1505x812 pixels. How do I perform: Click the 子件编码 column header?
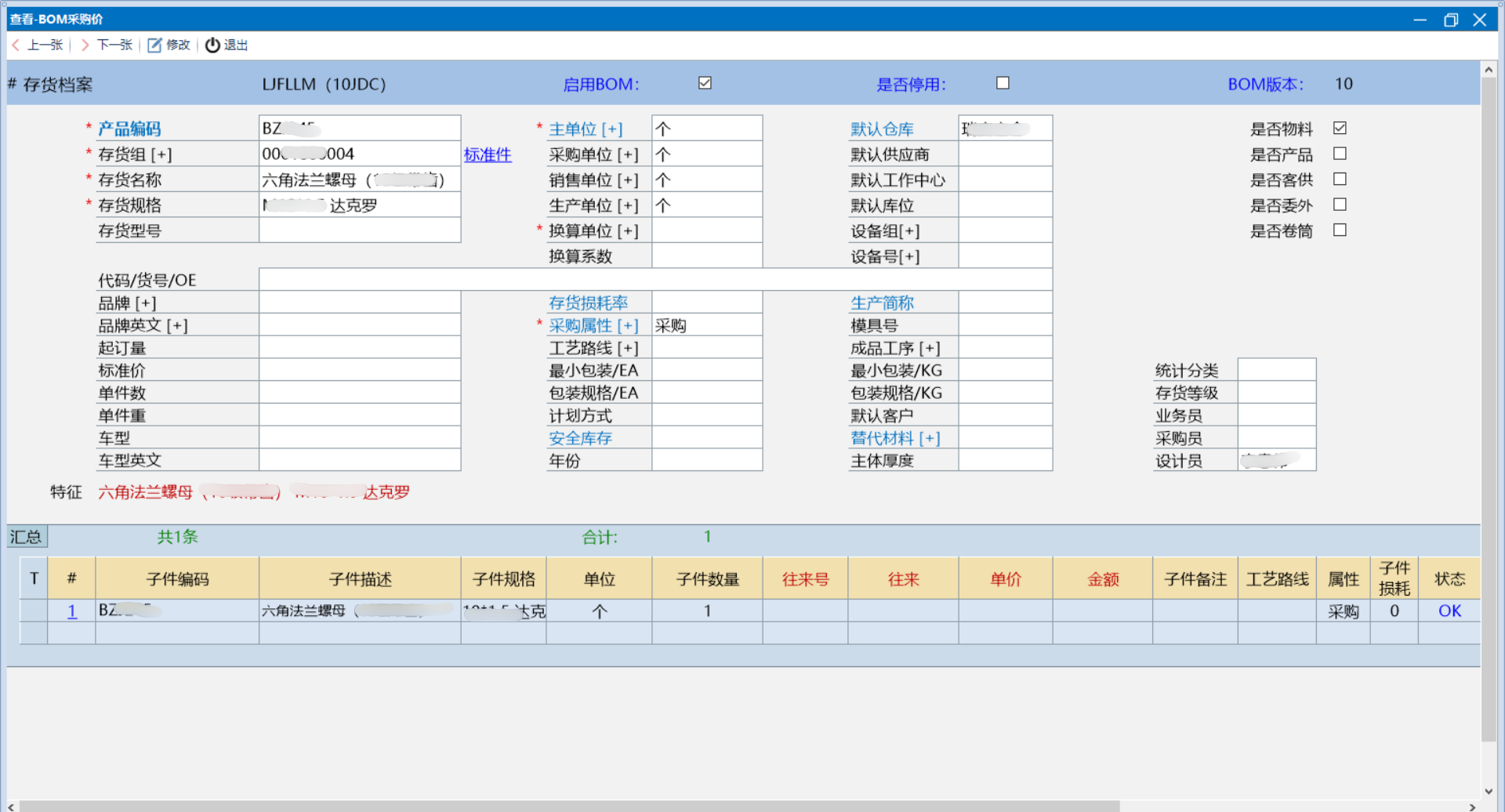tap(177, 579)
